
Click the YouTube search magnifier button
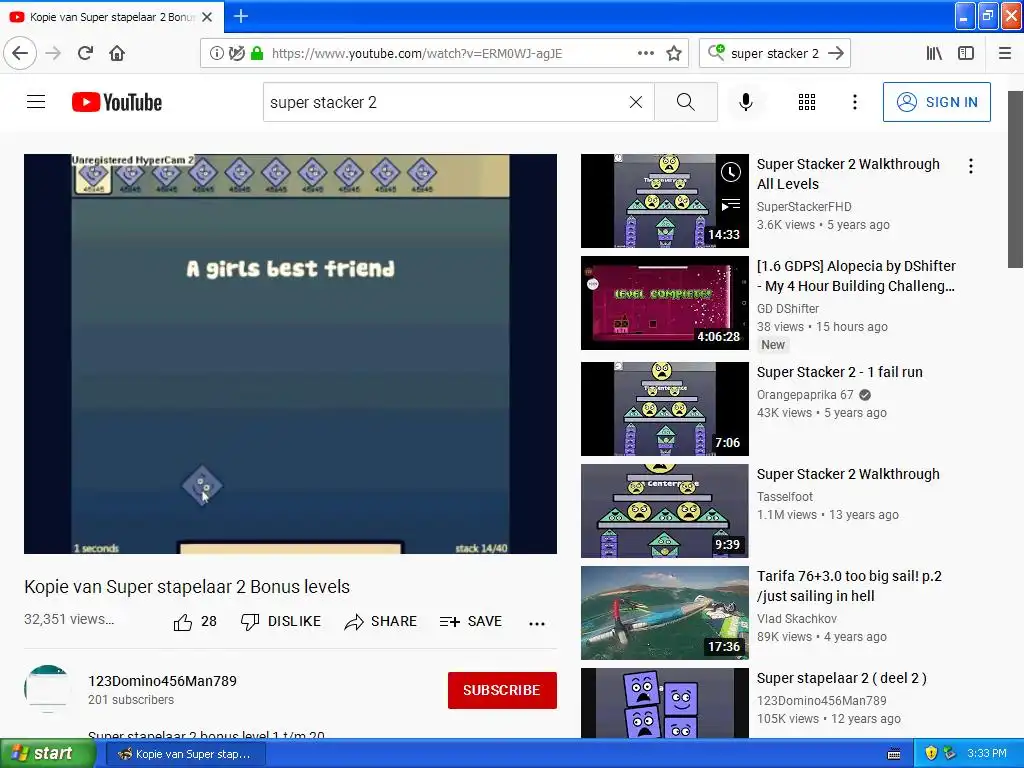tap(686, 102)
